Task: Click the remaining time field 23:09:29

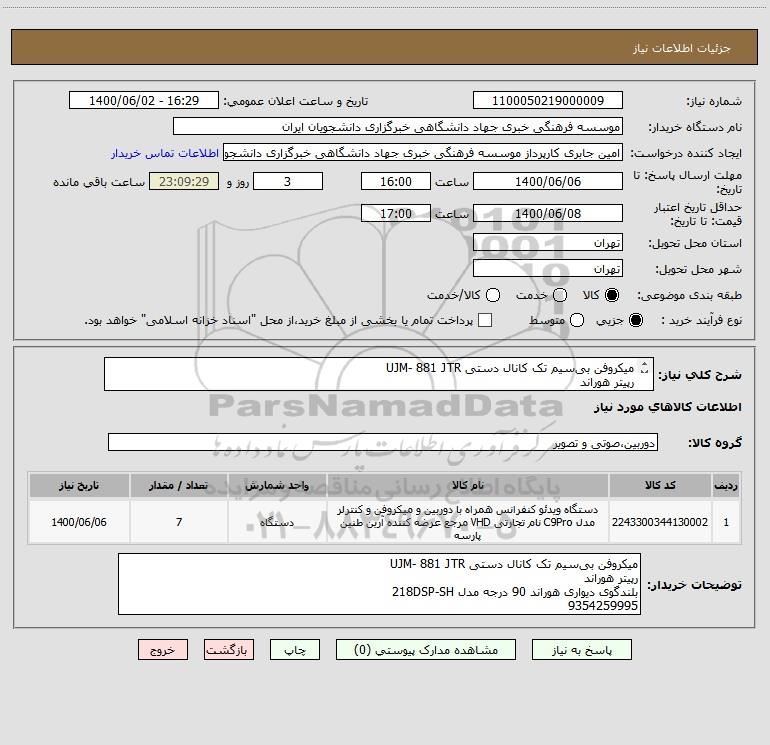Action: coord(184,181)
